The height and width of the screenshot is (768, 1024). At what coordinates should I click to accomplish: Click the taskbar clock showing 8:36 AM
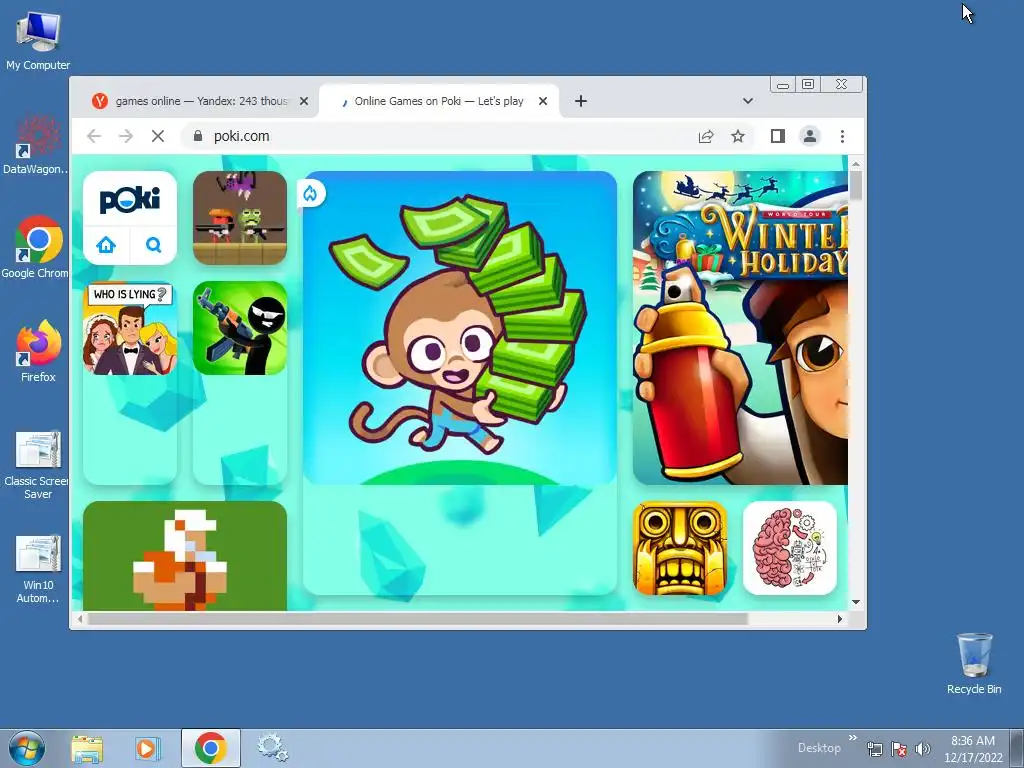973,749
